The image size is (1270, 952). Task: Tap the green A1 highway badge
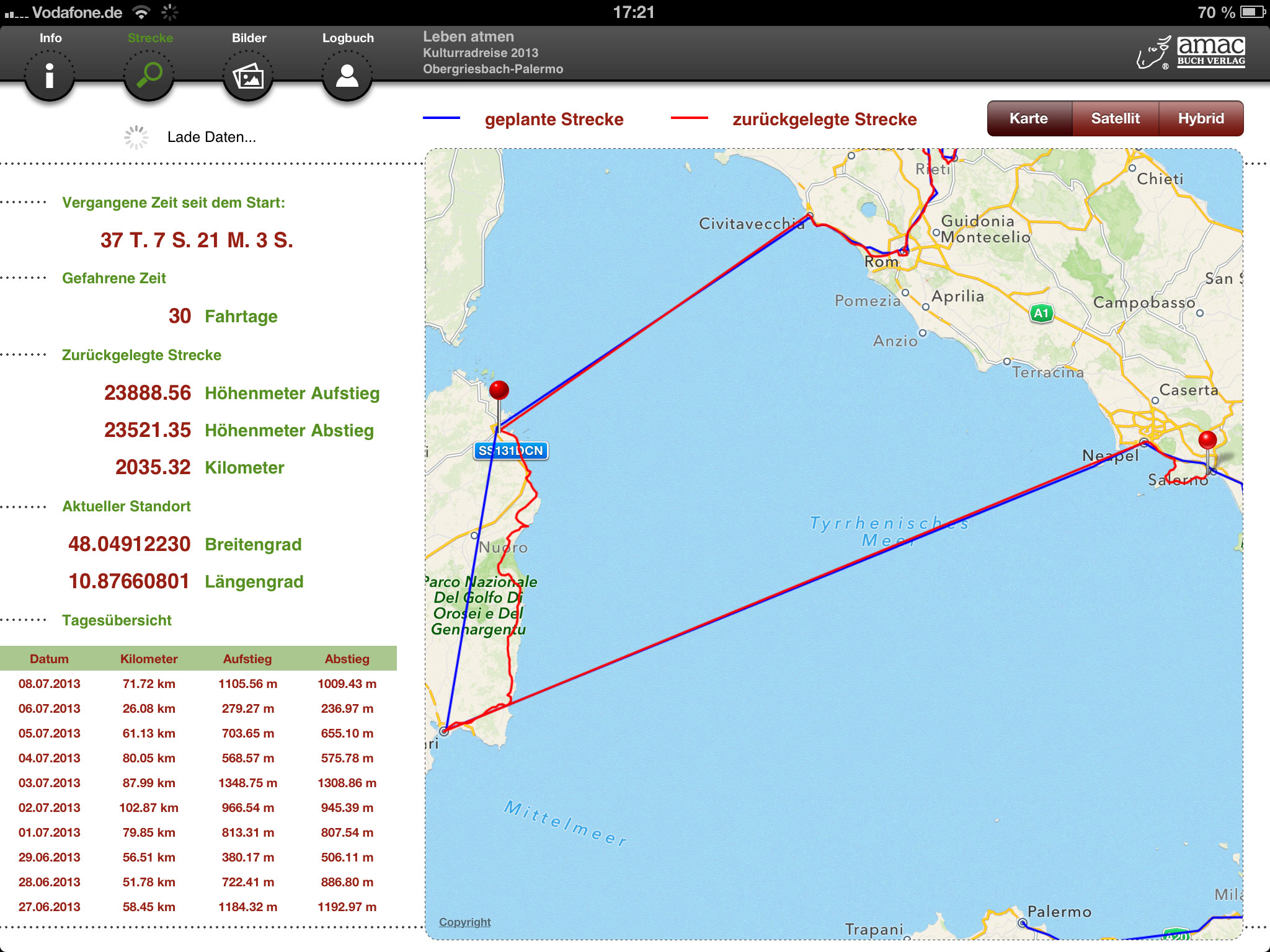[x=1041, y=314]
